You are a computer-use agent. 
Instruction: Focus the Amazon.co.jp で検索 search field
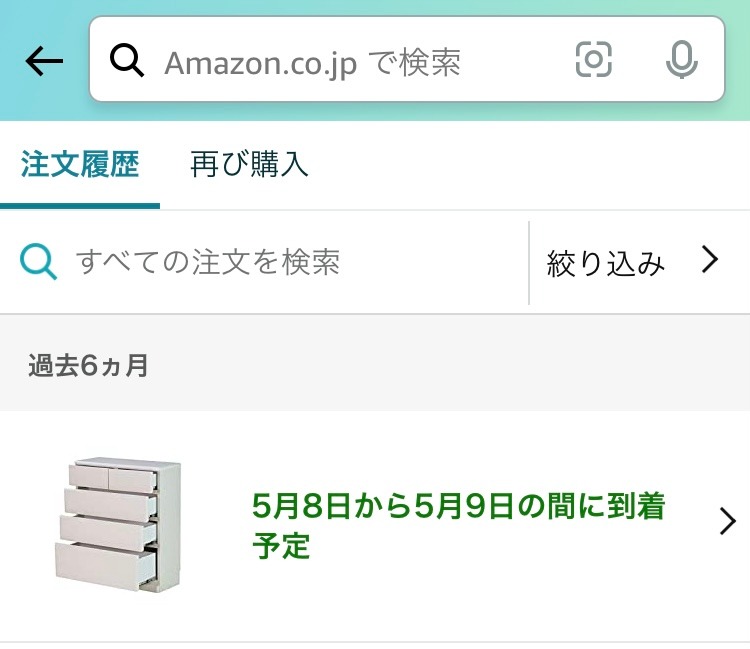(x=407, y=59)
